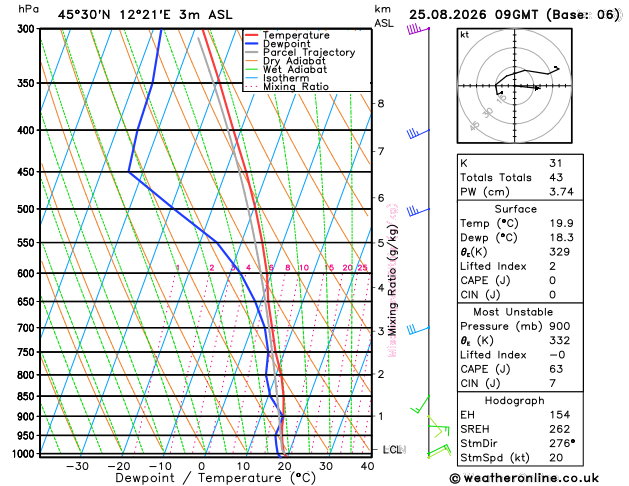Image resolution: width=629 pixels, height=486 pixels.
Task: Click the -30 temperature axis tick label
Action: tap(77, 466)
